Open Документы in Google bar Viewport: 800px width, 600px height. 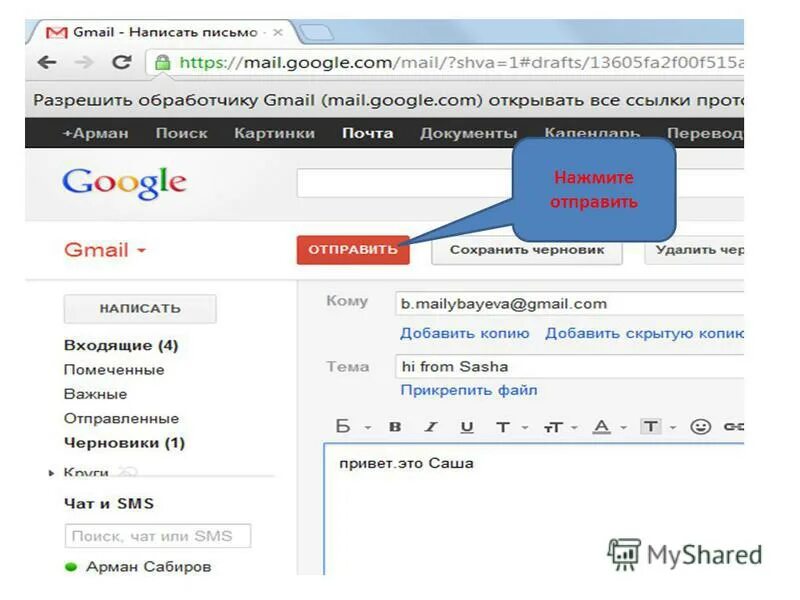(468, 133)
